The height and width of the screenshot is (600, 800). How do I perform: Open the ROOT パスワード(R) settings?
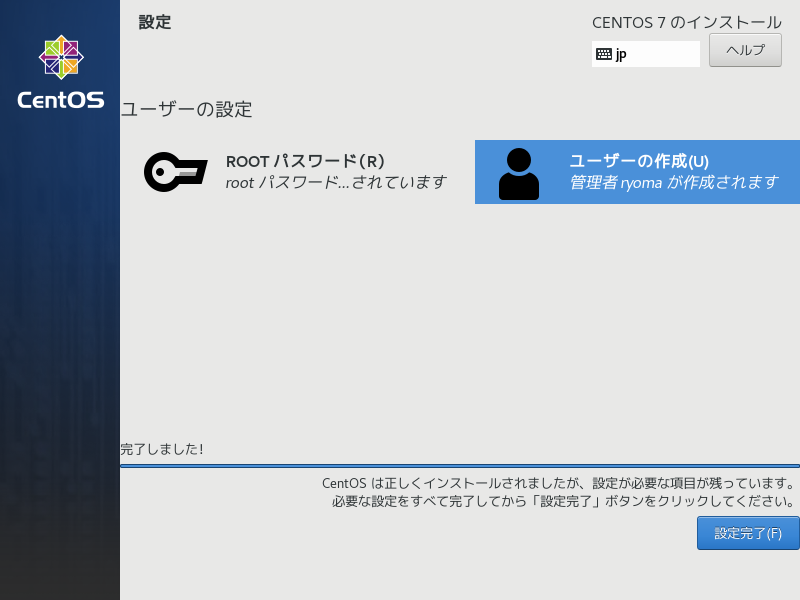tap(295, 172)
